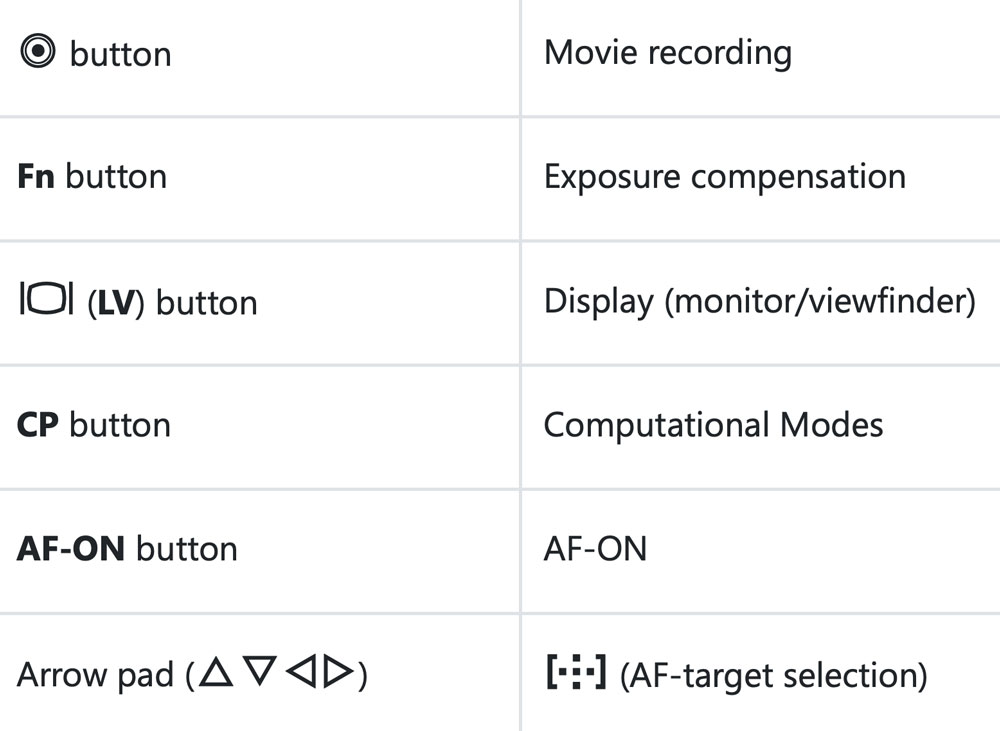1000x731 pixels.
Task: Click the bold AF-ON button label
Action: pos(71,548)
